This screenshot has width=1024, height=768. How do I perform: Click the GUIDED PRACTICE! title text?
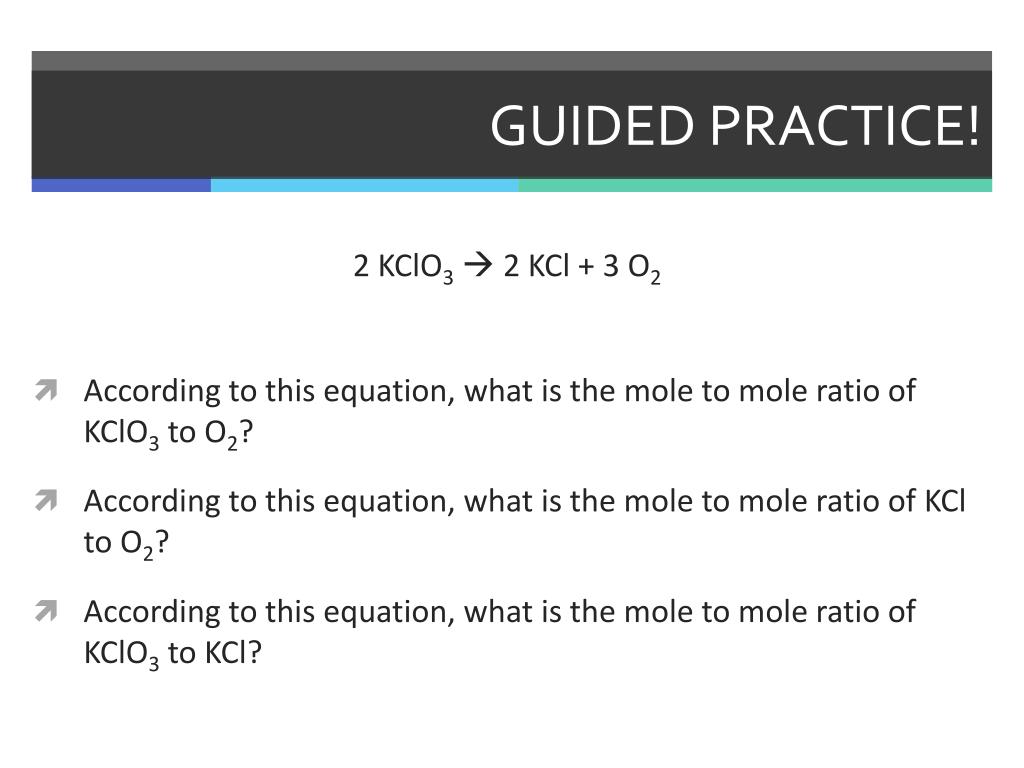click(x=735, y=125)
